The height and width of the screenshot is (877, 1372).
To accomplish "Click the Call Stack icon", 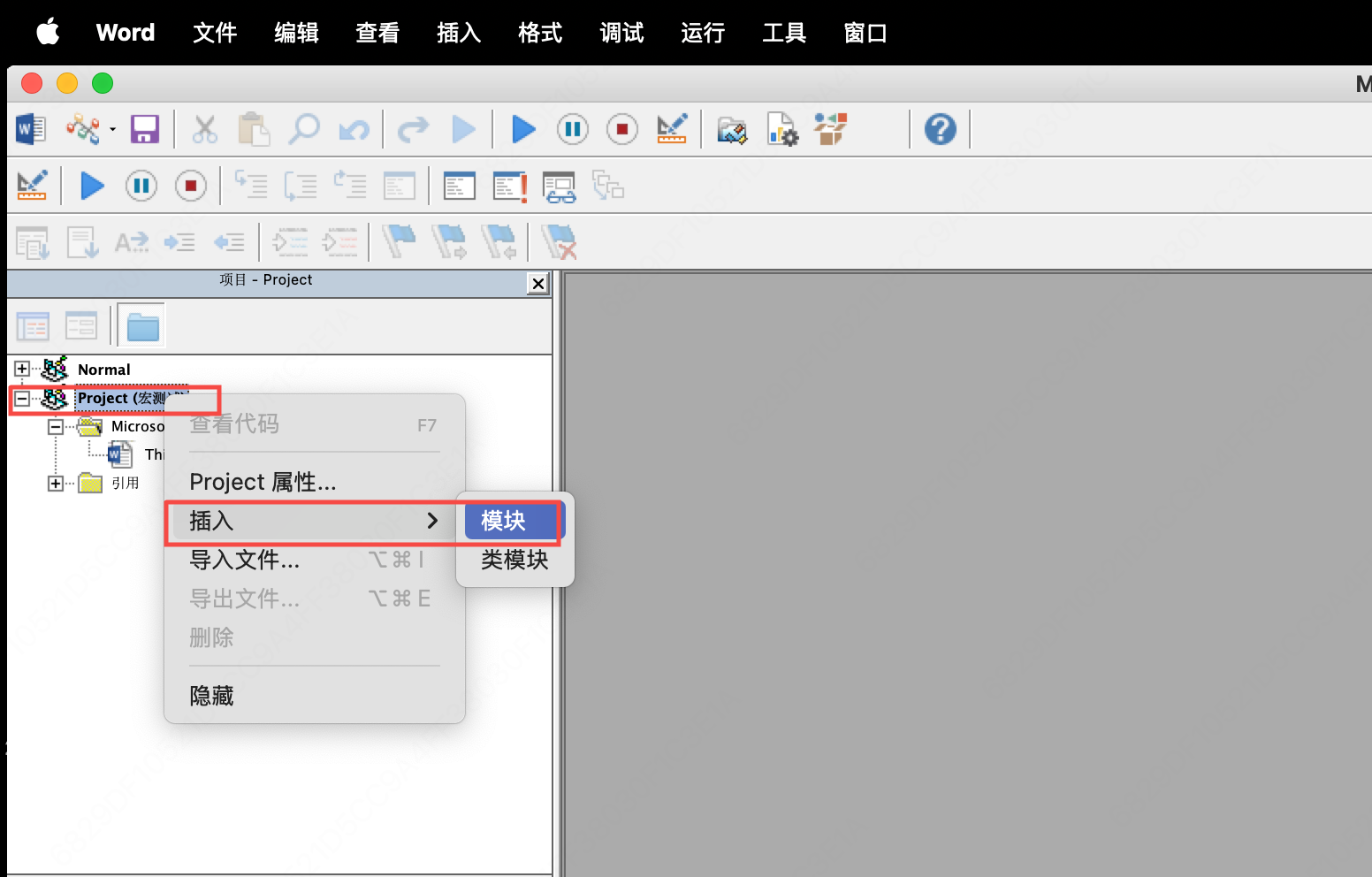I will tap(608, 186).
